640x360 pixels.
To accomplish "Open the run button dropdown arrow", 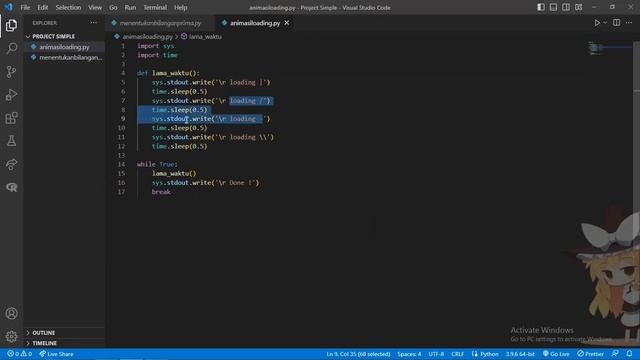I will pos(605,23).
